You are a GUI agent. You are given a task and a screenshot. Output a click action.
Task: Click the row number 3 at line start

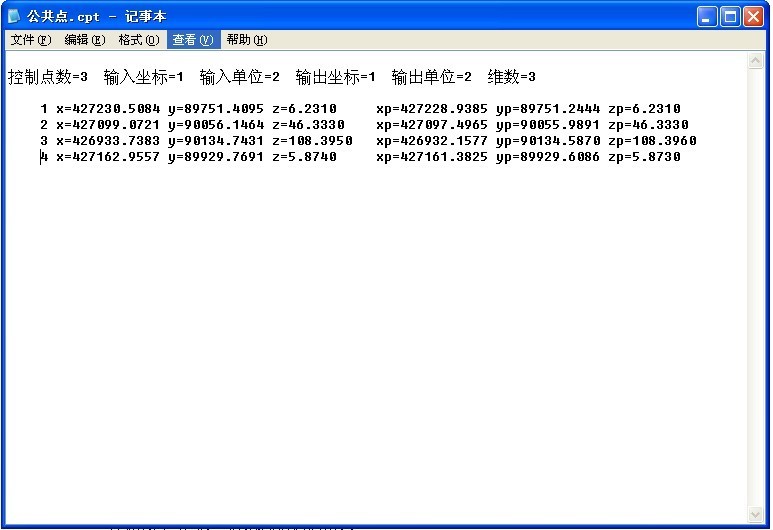[44, 141]
